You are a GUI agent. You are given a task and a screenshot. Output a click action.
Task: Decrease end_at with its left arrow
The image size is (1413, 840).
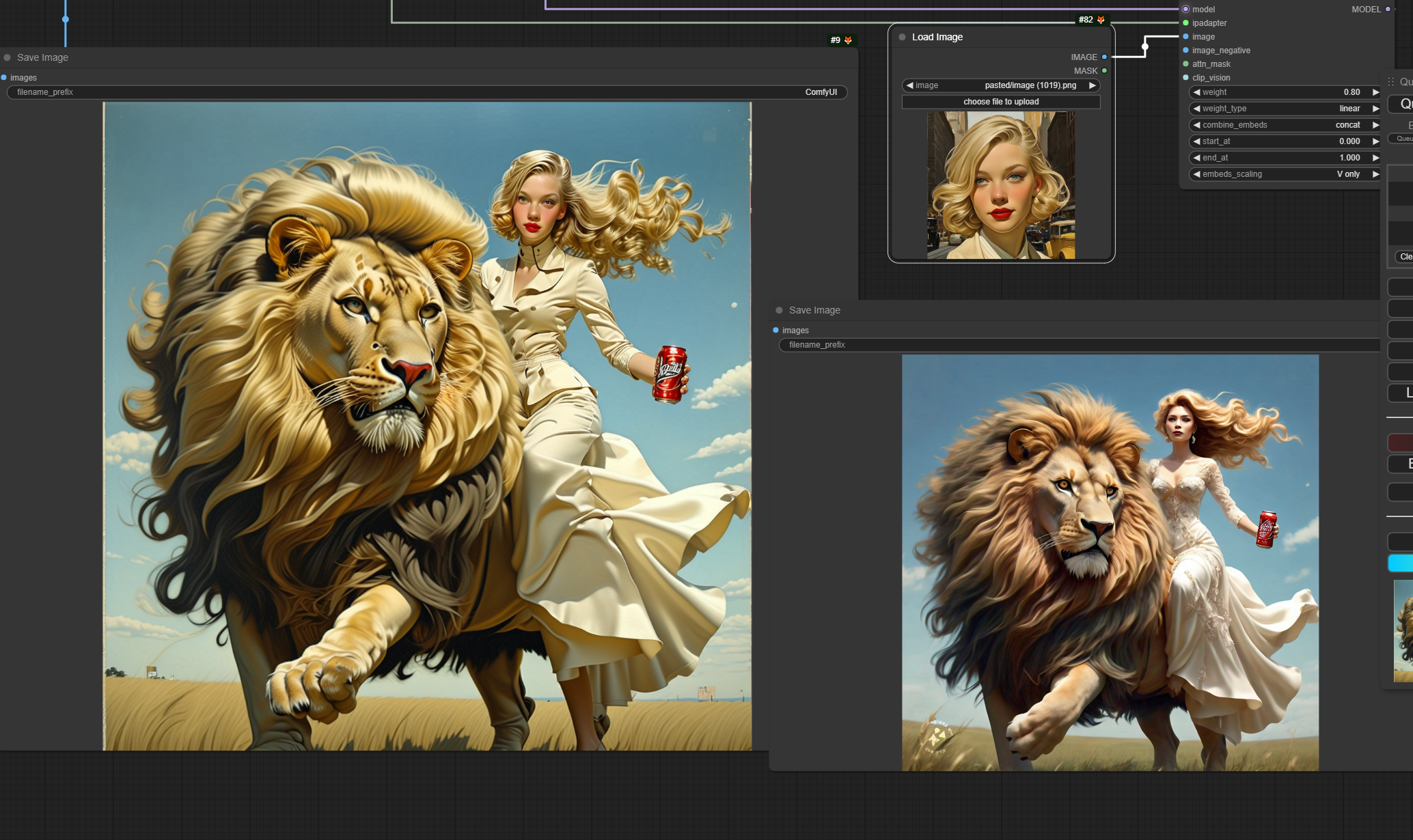pos(1196,158)
